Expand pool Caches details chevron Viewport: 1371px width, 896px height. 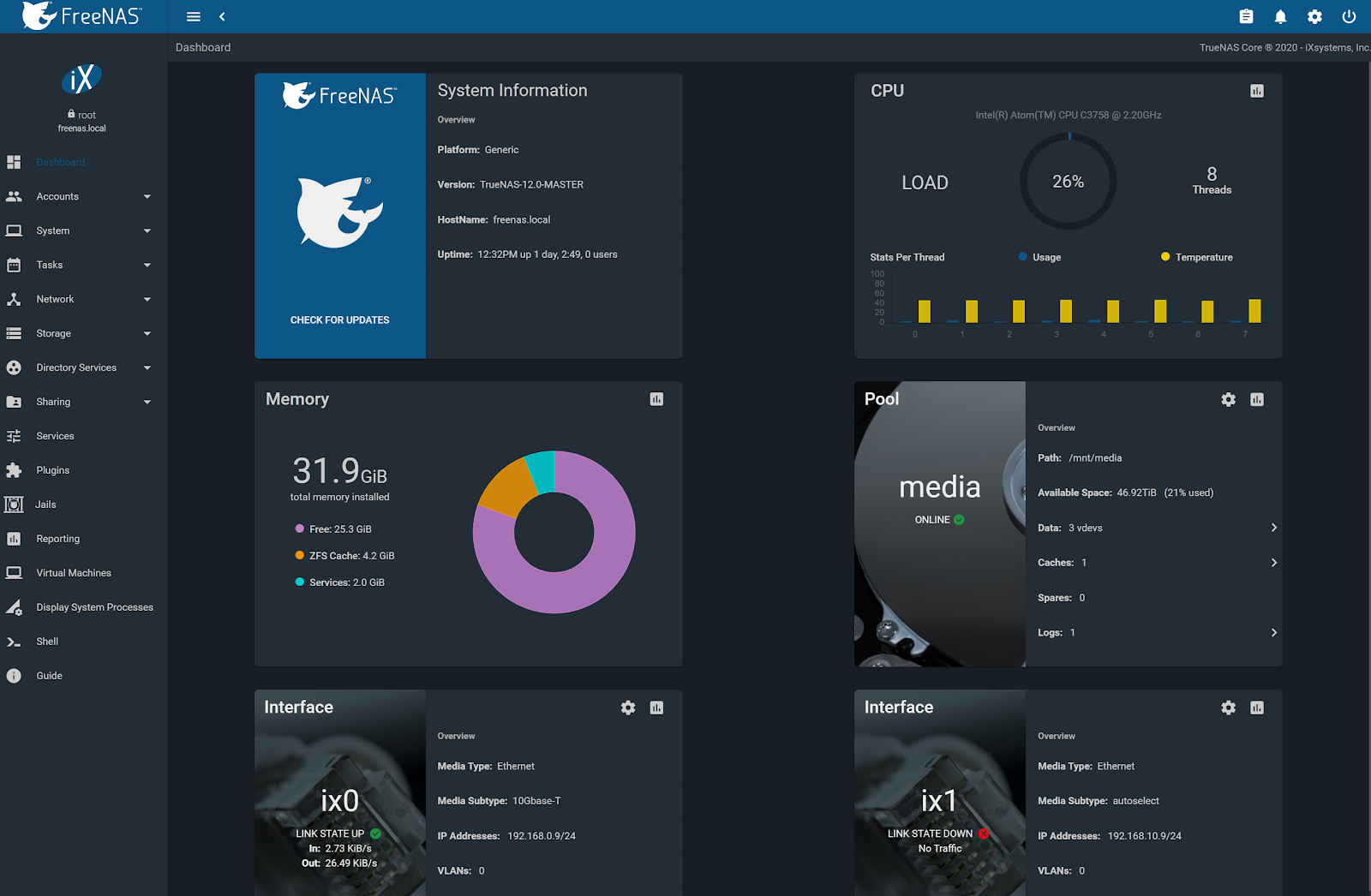click(x=1273, y=563)
